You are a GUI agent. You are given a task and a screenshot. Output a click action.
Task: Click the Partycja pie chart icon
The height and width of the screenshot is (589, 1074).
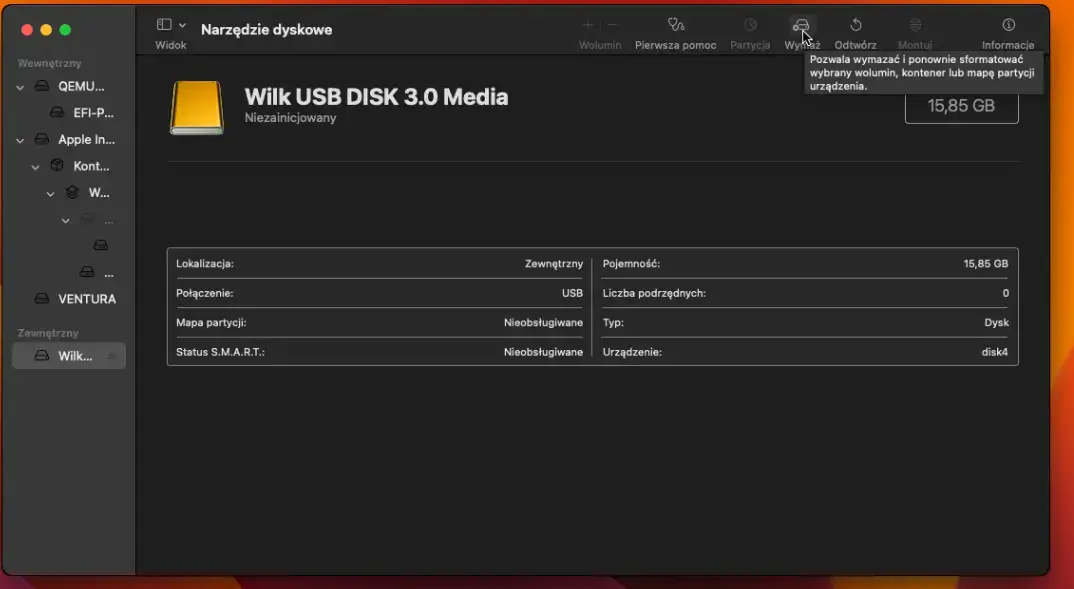[750, 25]
